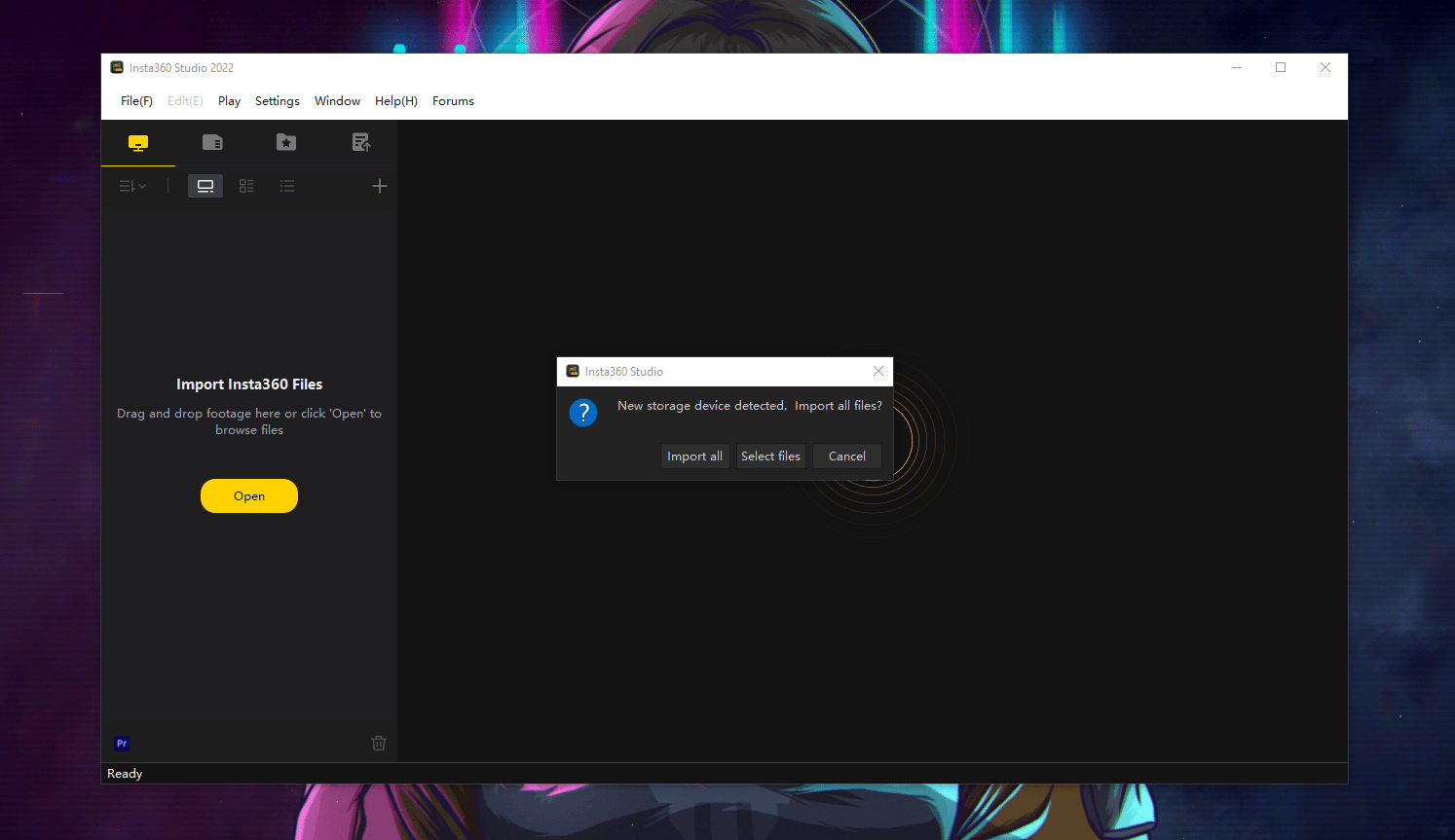The height and width of the screenshot is (840, 1455).
Task: Open the export list tab icon
Action: [360, 142]
